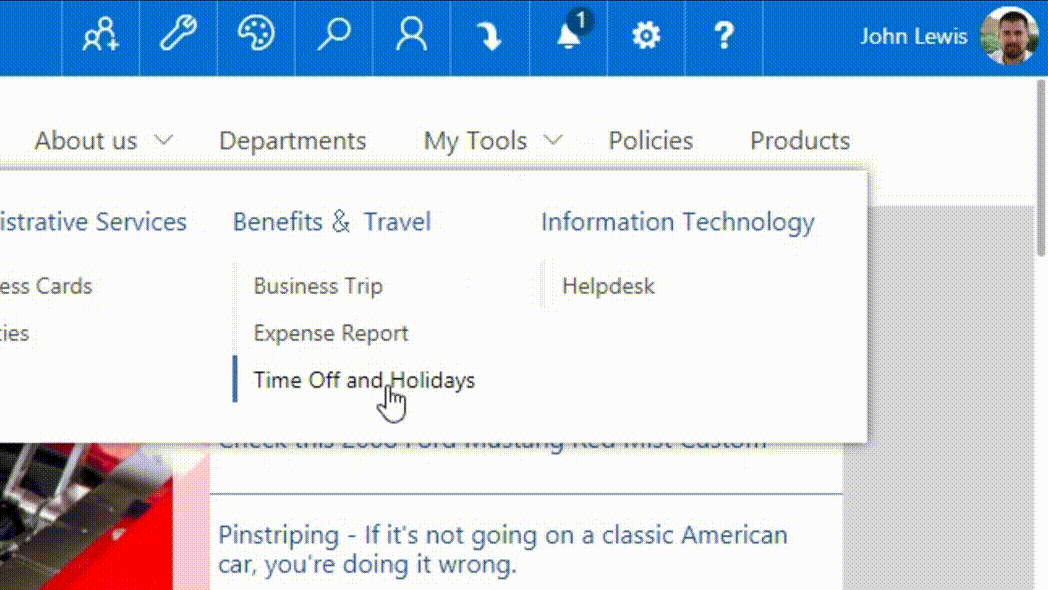Open the Departments menu item
The height and width of the screenshot is (590, 1048).
(x=292, y=140)
